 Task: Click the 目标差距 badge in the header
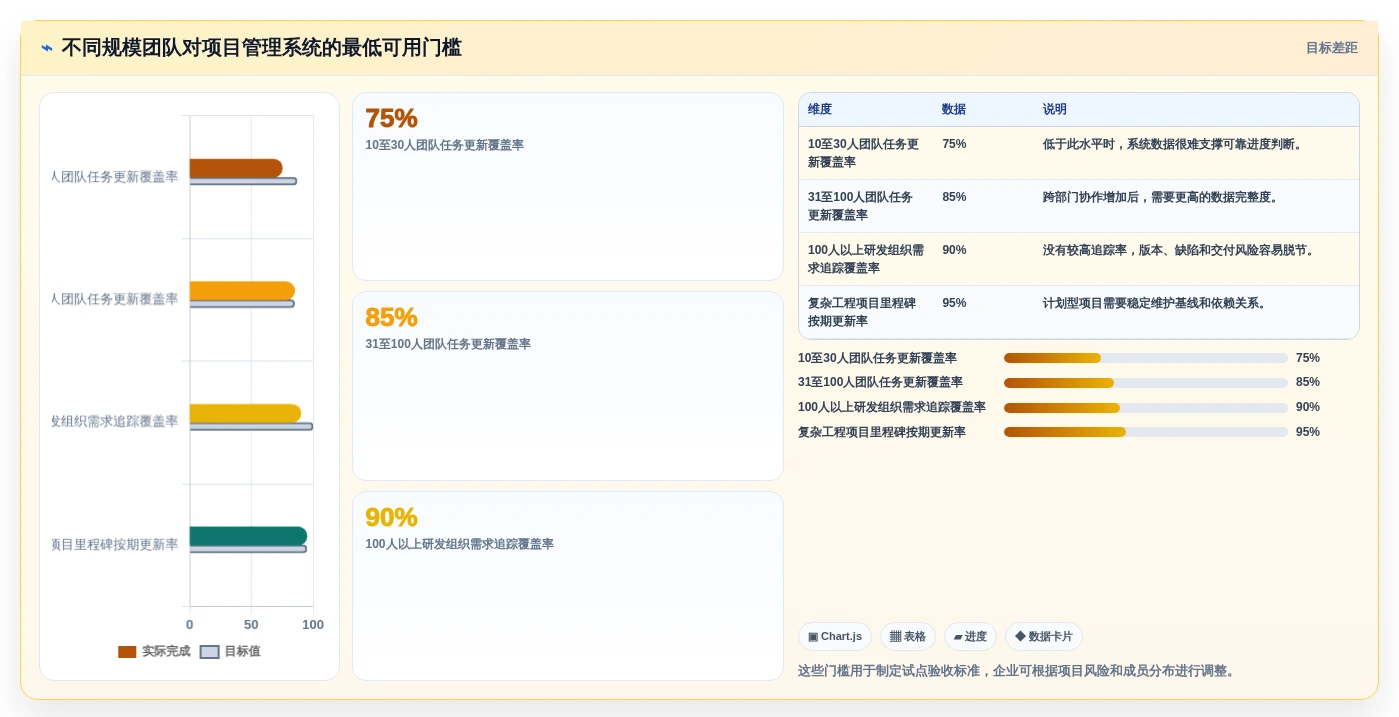1331,48
